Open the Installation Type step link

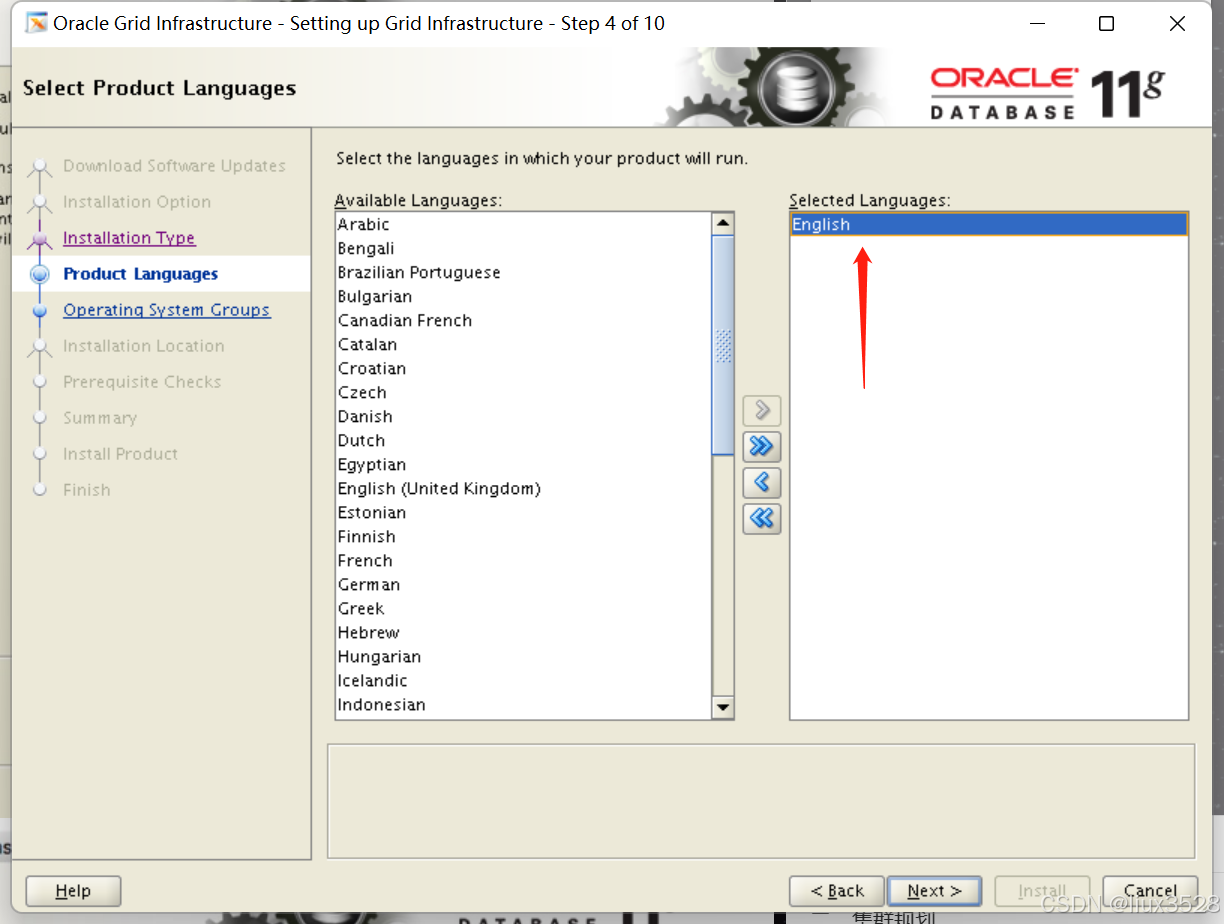129,238
